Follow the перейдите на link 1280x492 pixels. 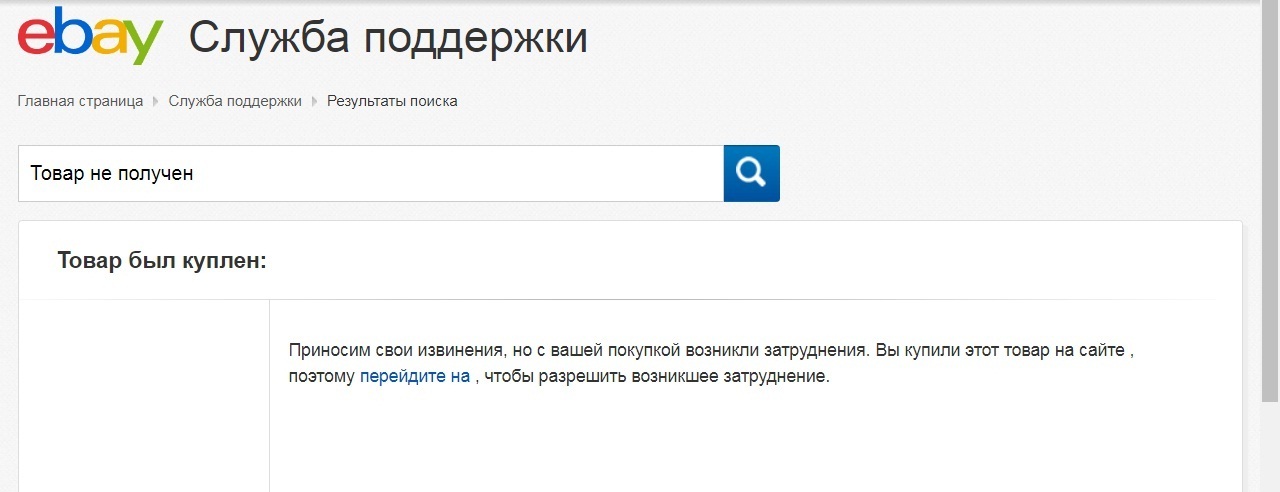pos(414,377)
